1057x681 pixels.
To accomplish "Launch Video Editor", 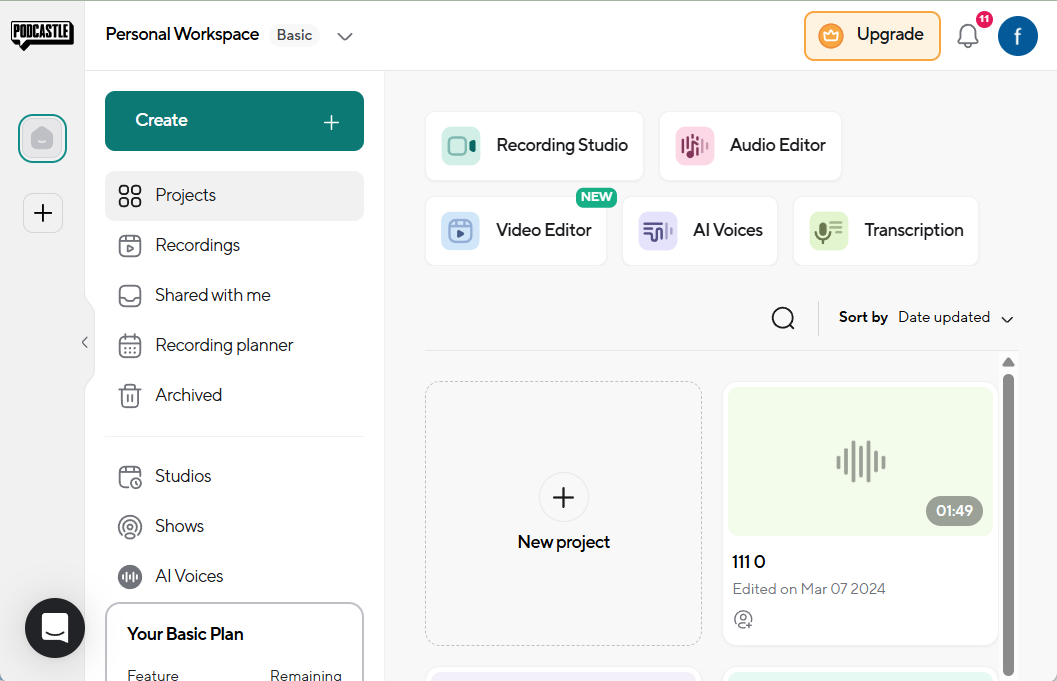I will click(516, 231).
